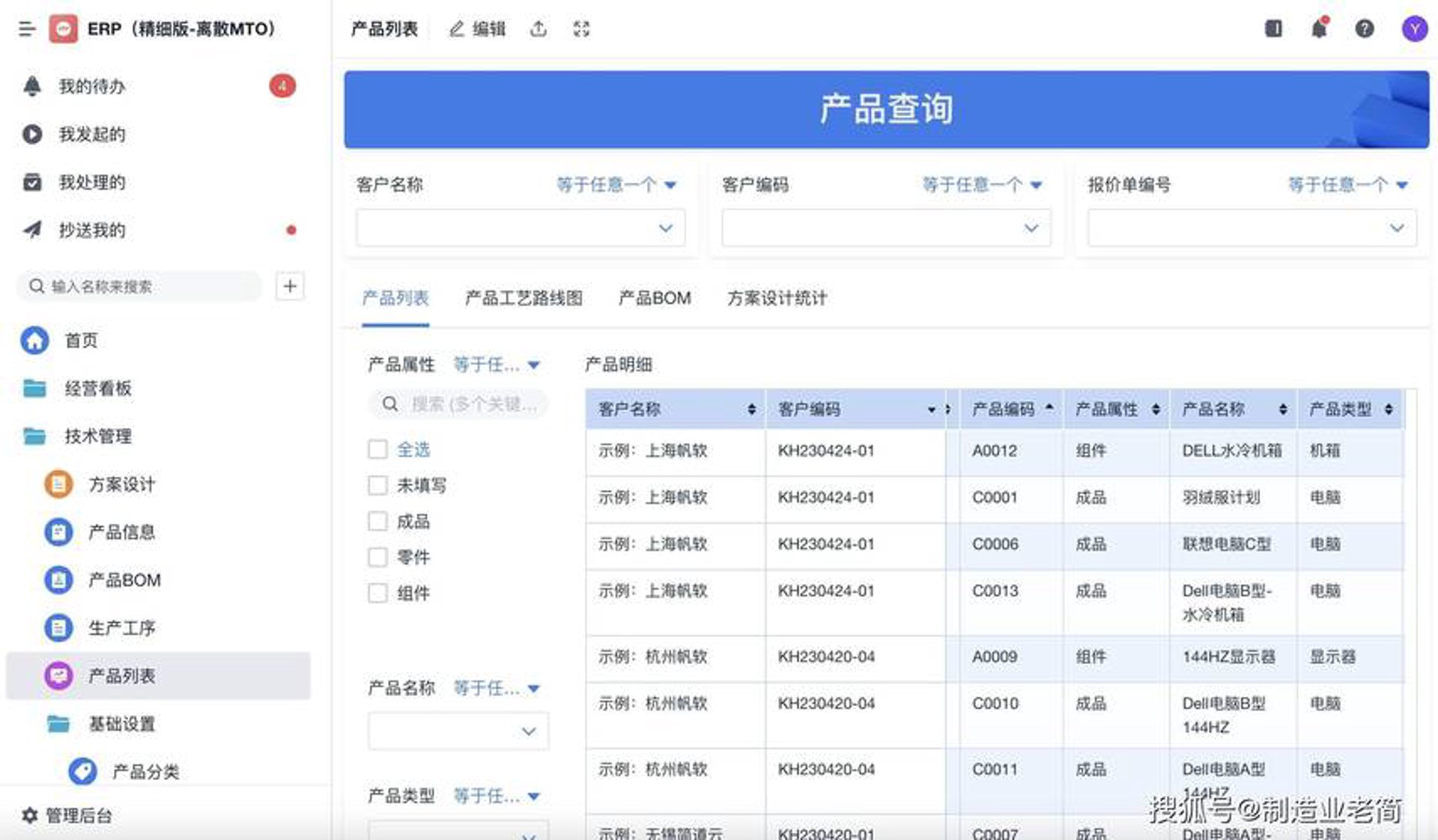The image size is (1438, 840).
Task: Check the 全选 checkbox
Action: tap(377, 449)
